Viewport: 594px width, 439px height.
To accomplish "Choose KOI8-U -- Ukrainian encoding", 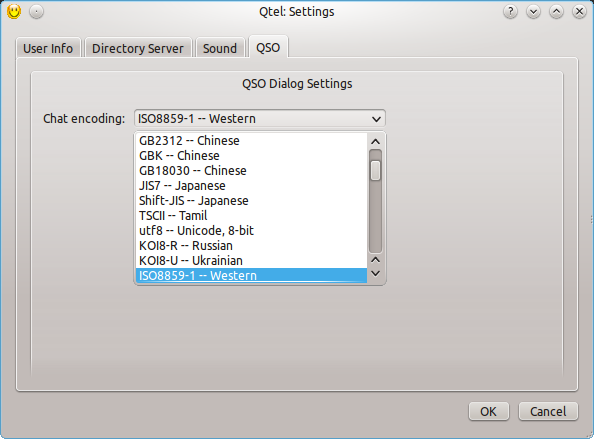I will click(251, 261).
